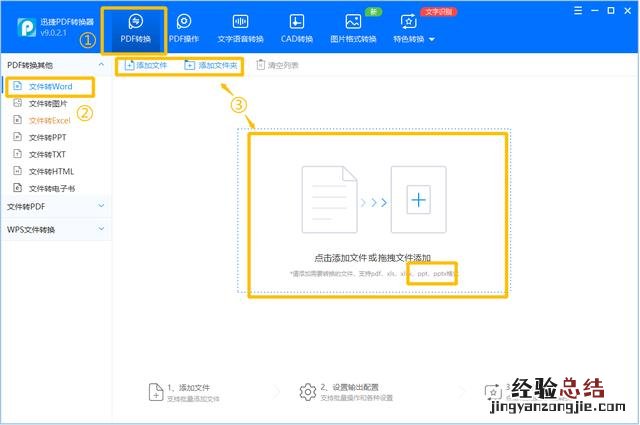Click the 文件转电子书 ebook icon
Viewport: 640px width, 425px height.
click(18, 187)
